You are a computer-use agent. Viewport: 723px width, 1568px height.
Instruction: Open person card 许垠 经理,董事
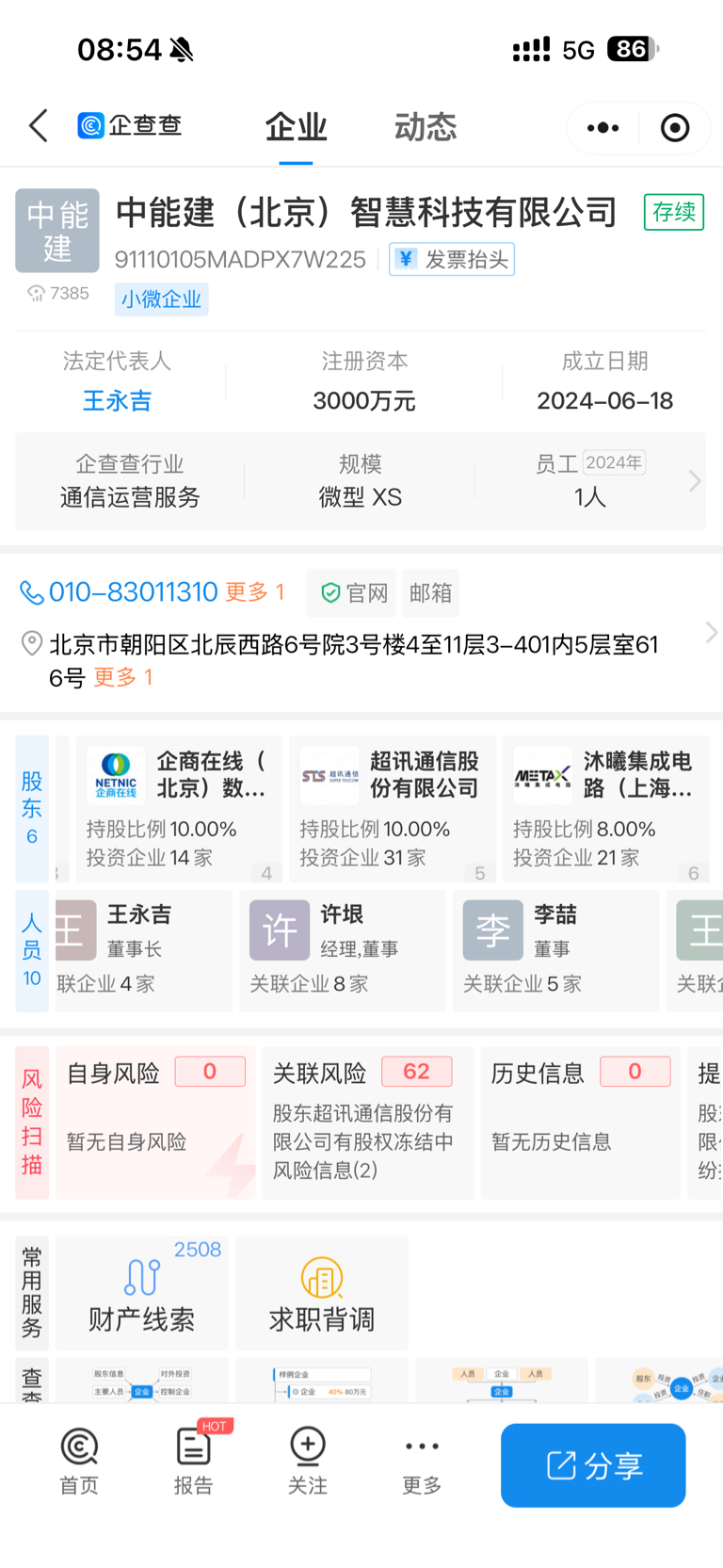pyautogui.click(x=343, y=951)
